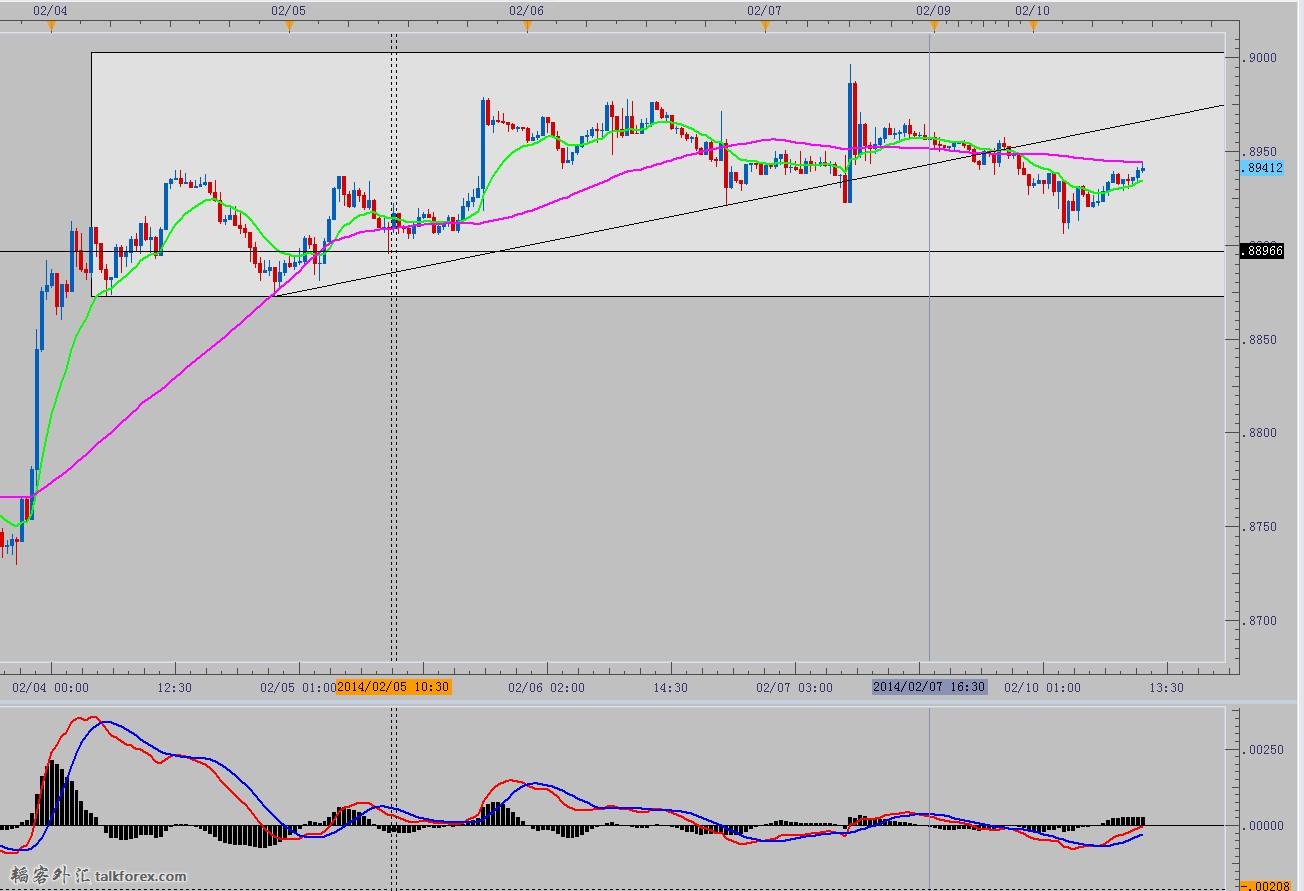The height and width of the screenshot is (891, 1304).
Task: Click the 02/06 02:00 time axis label
Action: click(x=546, y=687)
